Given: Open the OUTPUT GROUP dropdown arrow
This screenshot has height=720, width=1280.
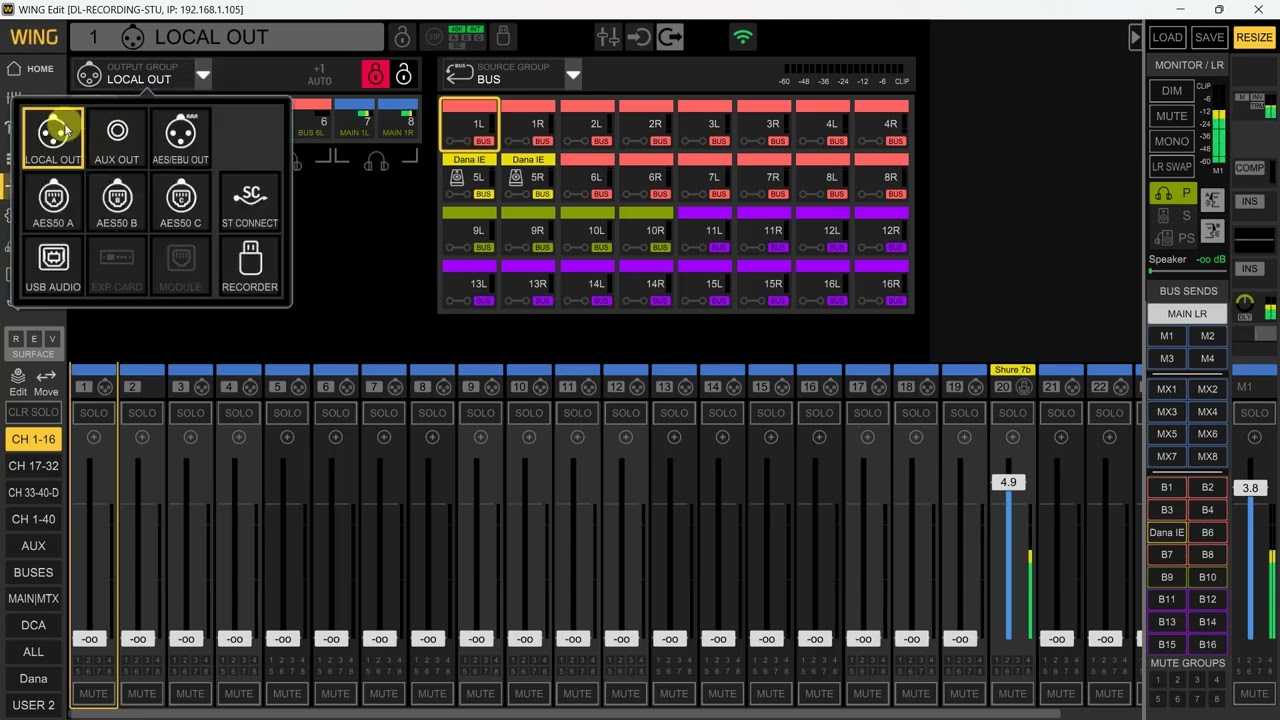Looking at the screenshot, I should tap(203, 74).
